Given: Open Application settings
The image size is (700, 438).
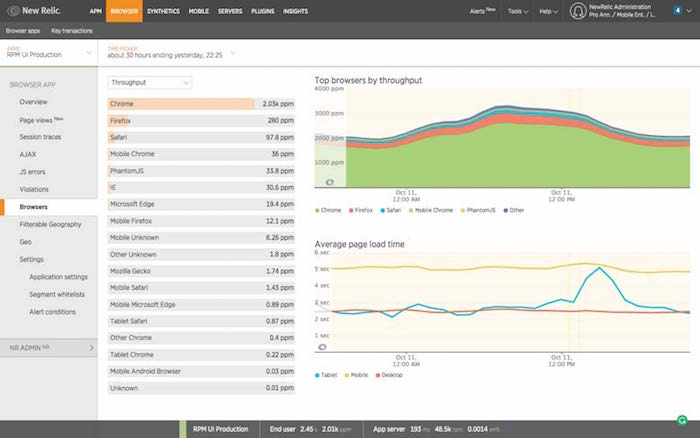Looking at the screenshot, I should [x=58, y=277].
